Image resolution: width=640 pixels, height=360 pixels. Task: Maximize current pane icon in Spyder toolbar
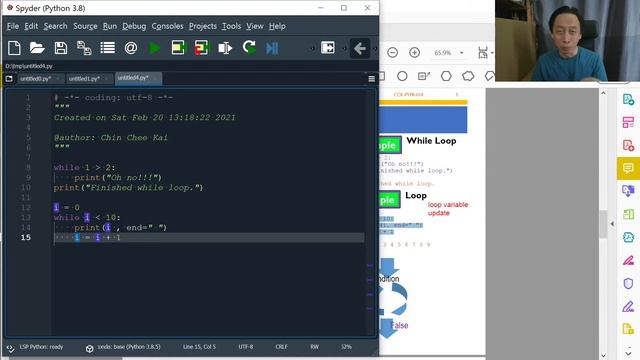point(327,48)
